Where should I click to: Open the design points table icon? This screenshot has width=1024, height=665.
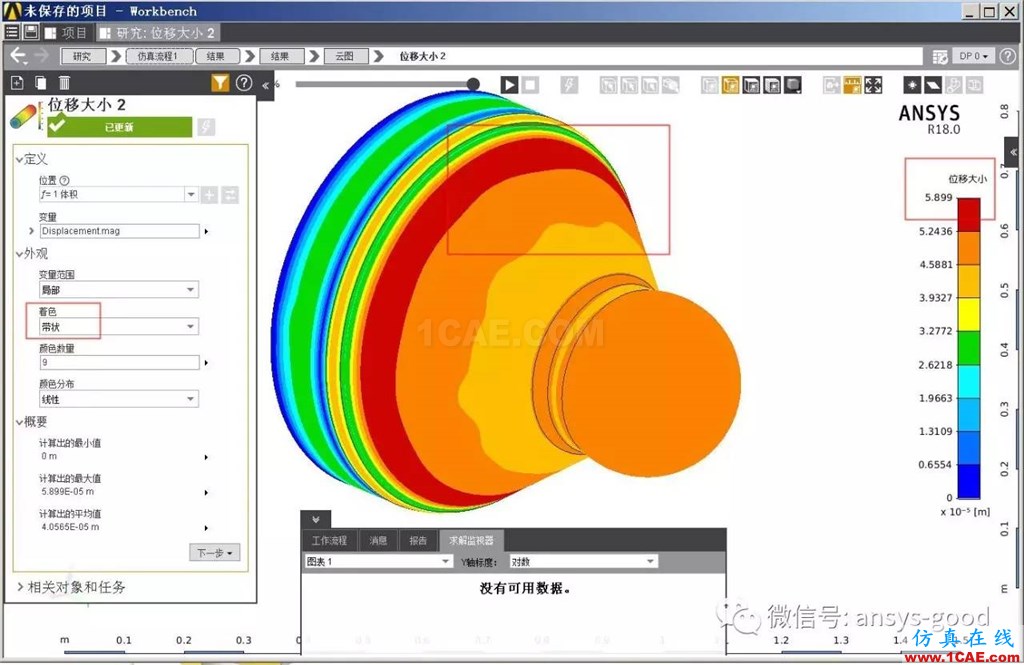click(940, 57)
